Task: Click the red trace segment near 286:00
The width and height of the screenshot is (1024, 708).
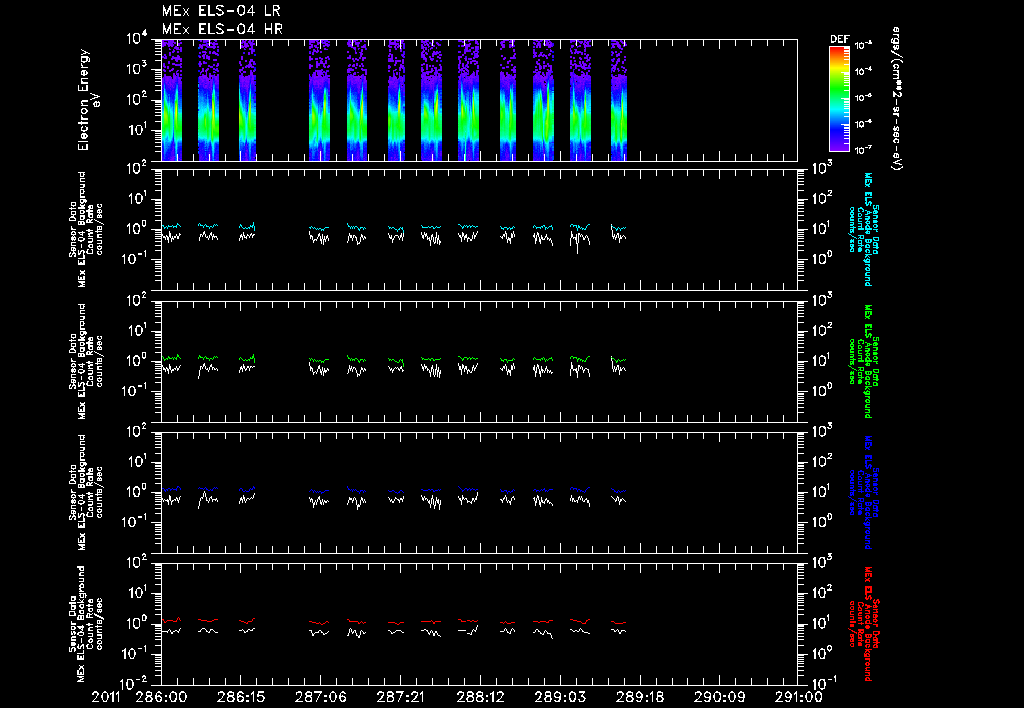Action: pyautogui.click(x=171, y=620)
